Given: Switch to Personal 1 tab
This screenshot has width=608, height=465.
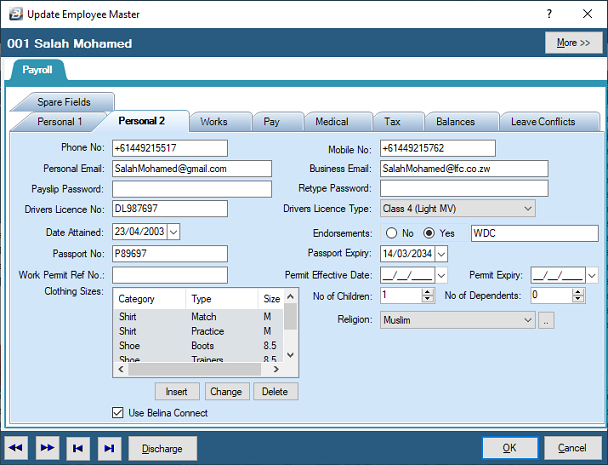Looking at the screenshot, I should pyautogui.click(x=59, y=122).
